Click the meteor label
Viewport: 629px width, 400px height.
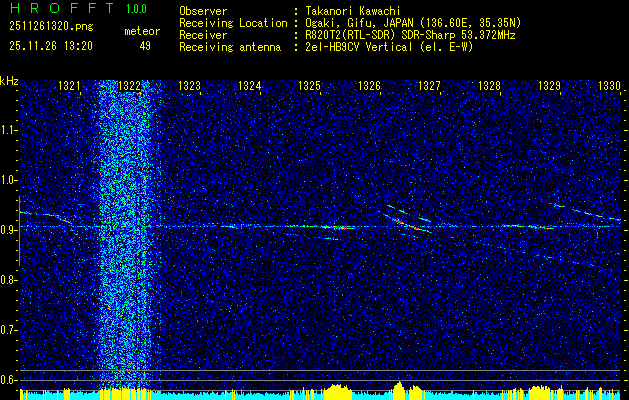[x=142, y=31]
